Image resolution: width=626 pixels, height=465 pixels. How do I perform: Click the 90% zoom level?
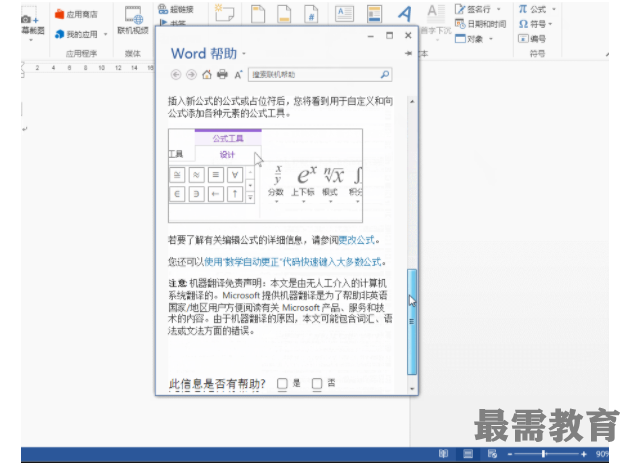(x=602, y=454)
